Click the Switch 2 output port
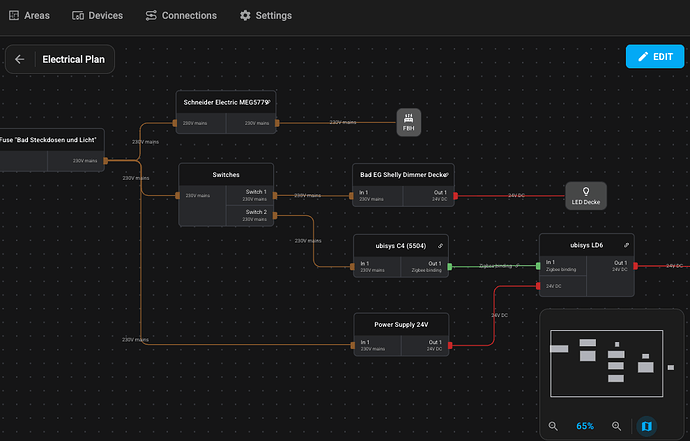This screenshot has width=690, height=441. (275, 216)
